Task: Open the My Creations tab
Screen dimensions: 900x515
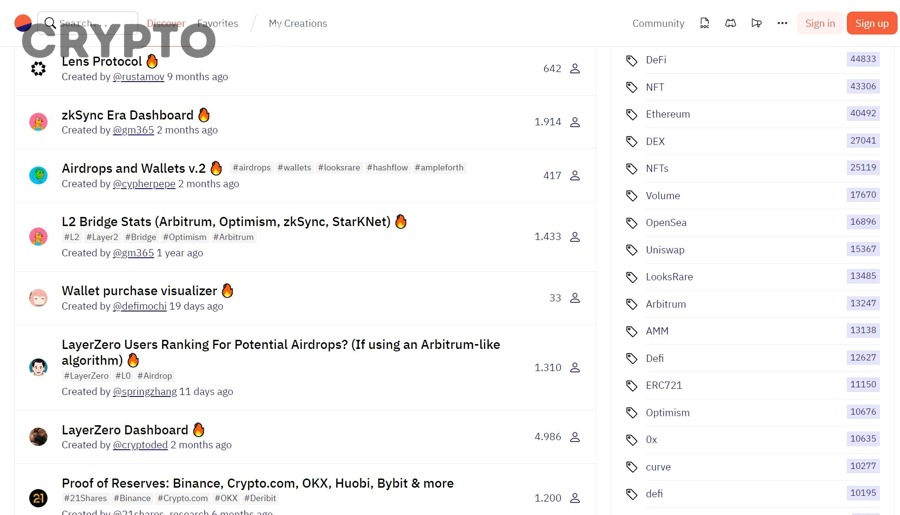Action: pos(297,24)
